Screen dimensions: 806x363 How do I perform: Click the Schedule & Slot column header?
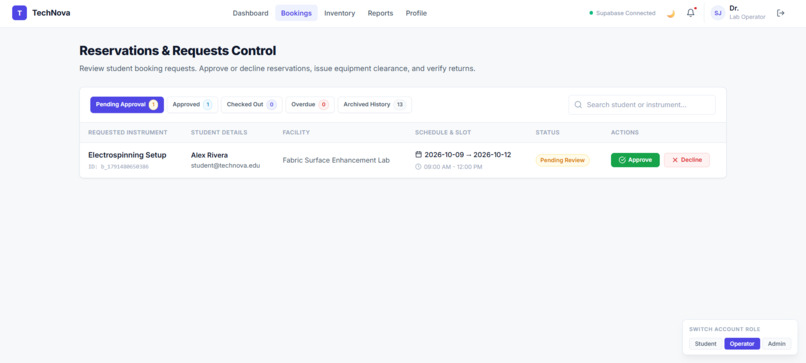pyautogui.click(x=443, y=132)
